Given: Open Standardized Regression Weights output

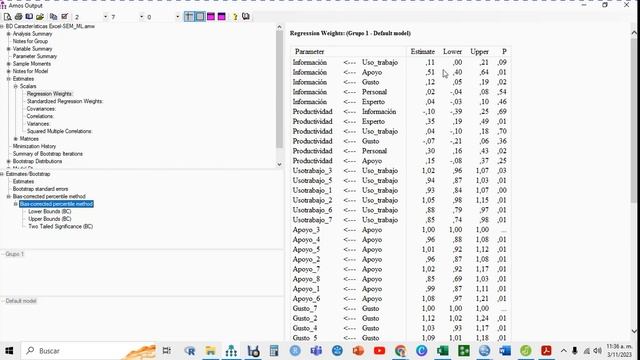Looking at the screenshot, I should [65, 101].
